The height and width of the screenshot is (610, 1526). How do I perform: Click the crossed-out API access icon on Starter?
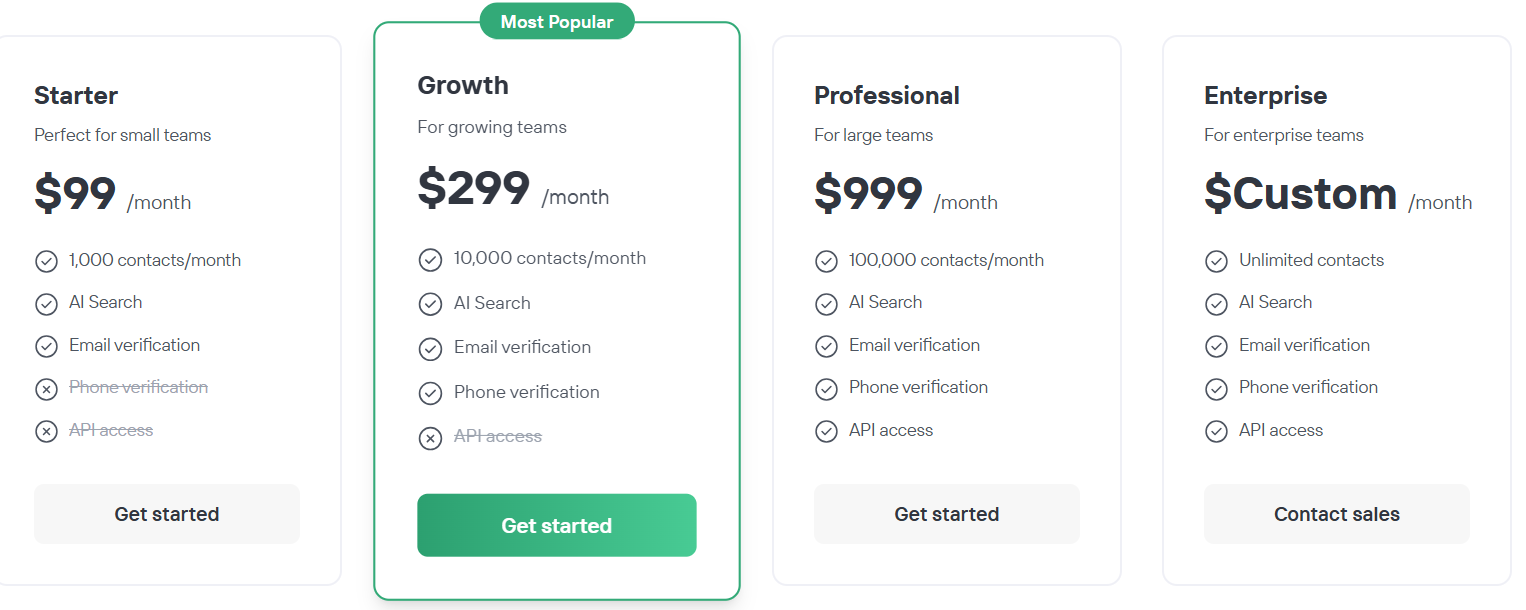pos(46,430)
